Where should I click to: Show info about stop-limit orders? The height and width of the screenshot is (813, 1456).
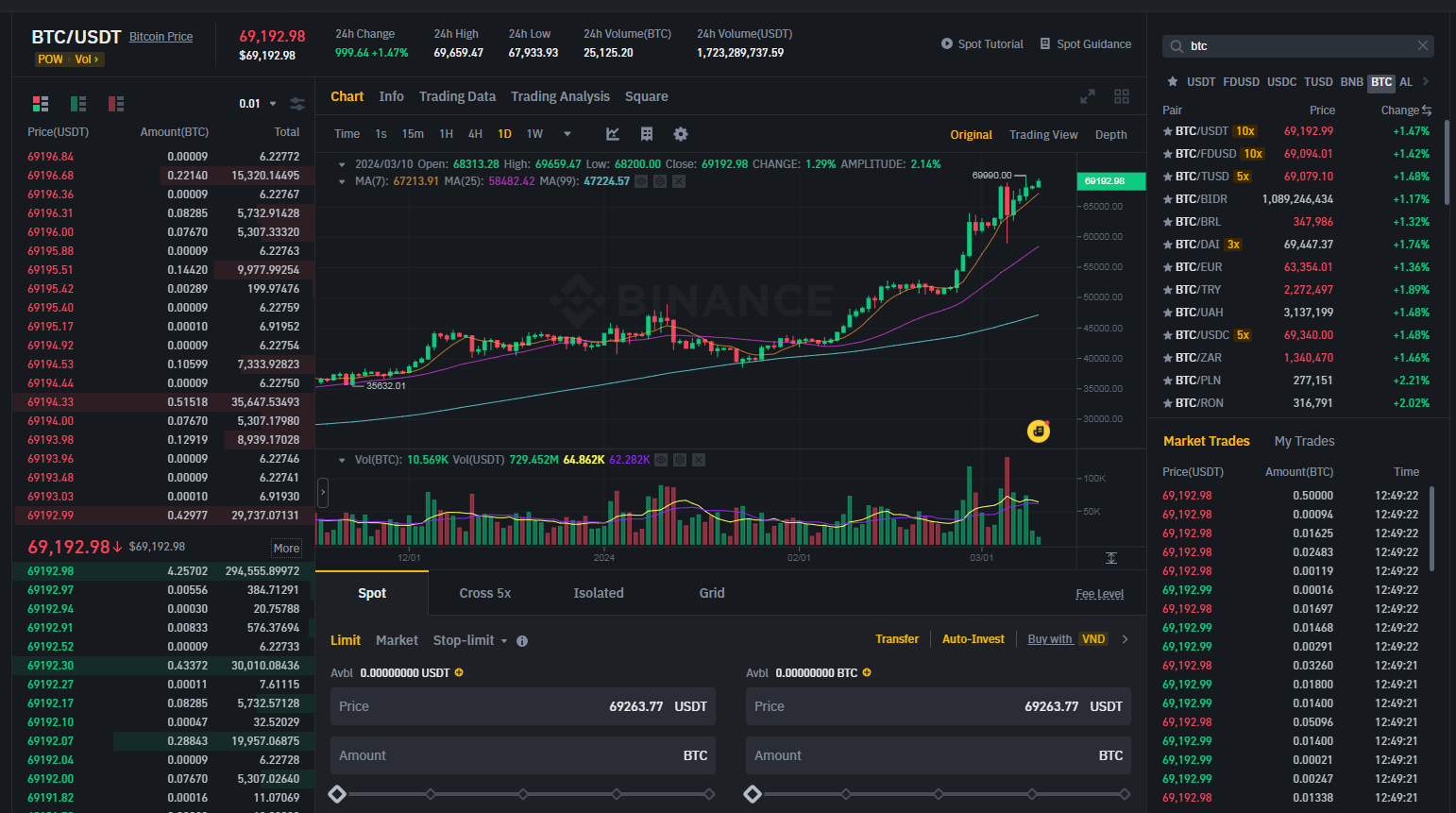(522, 641)
